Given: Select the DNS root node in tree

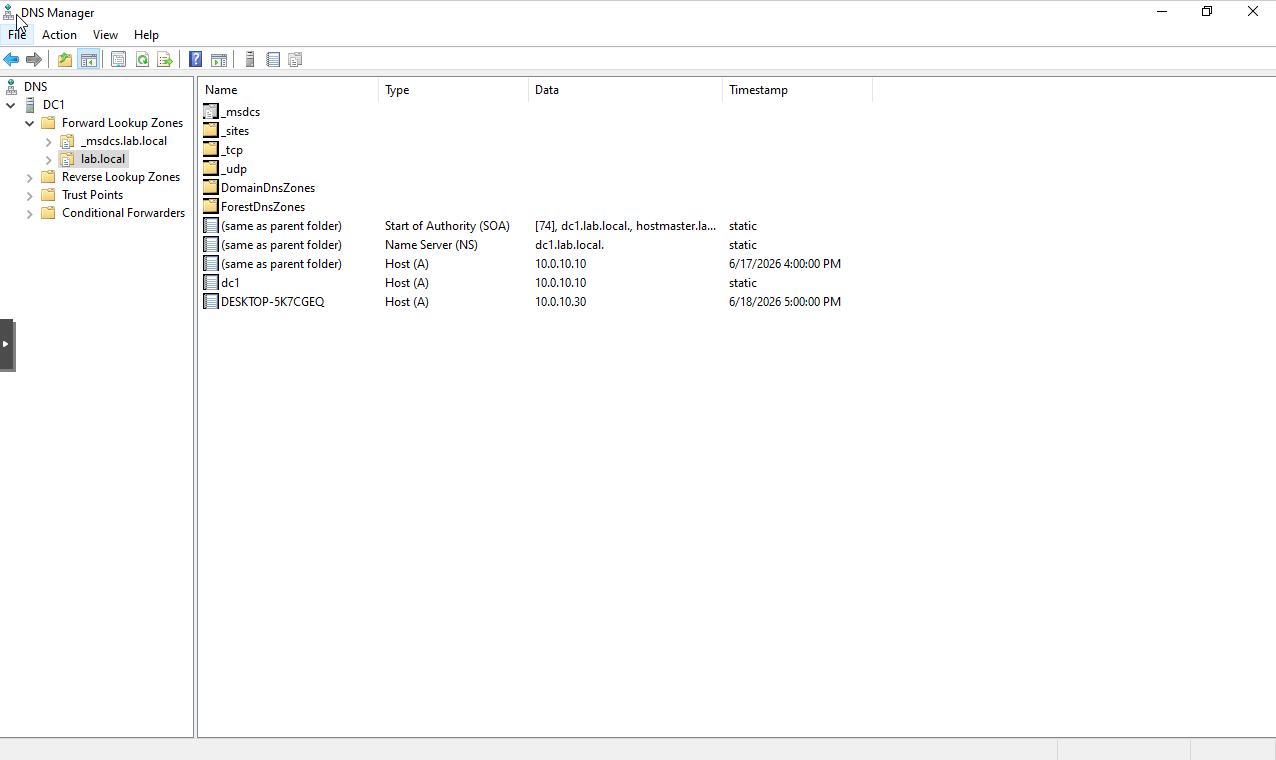Looking at the screenshot, I should pos(35,87).
